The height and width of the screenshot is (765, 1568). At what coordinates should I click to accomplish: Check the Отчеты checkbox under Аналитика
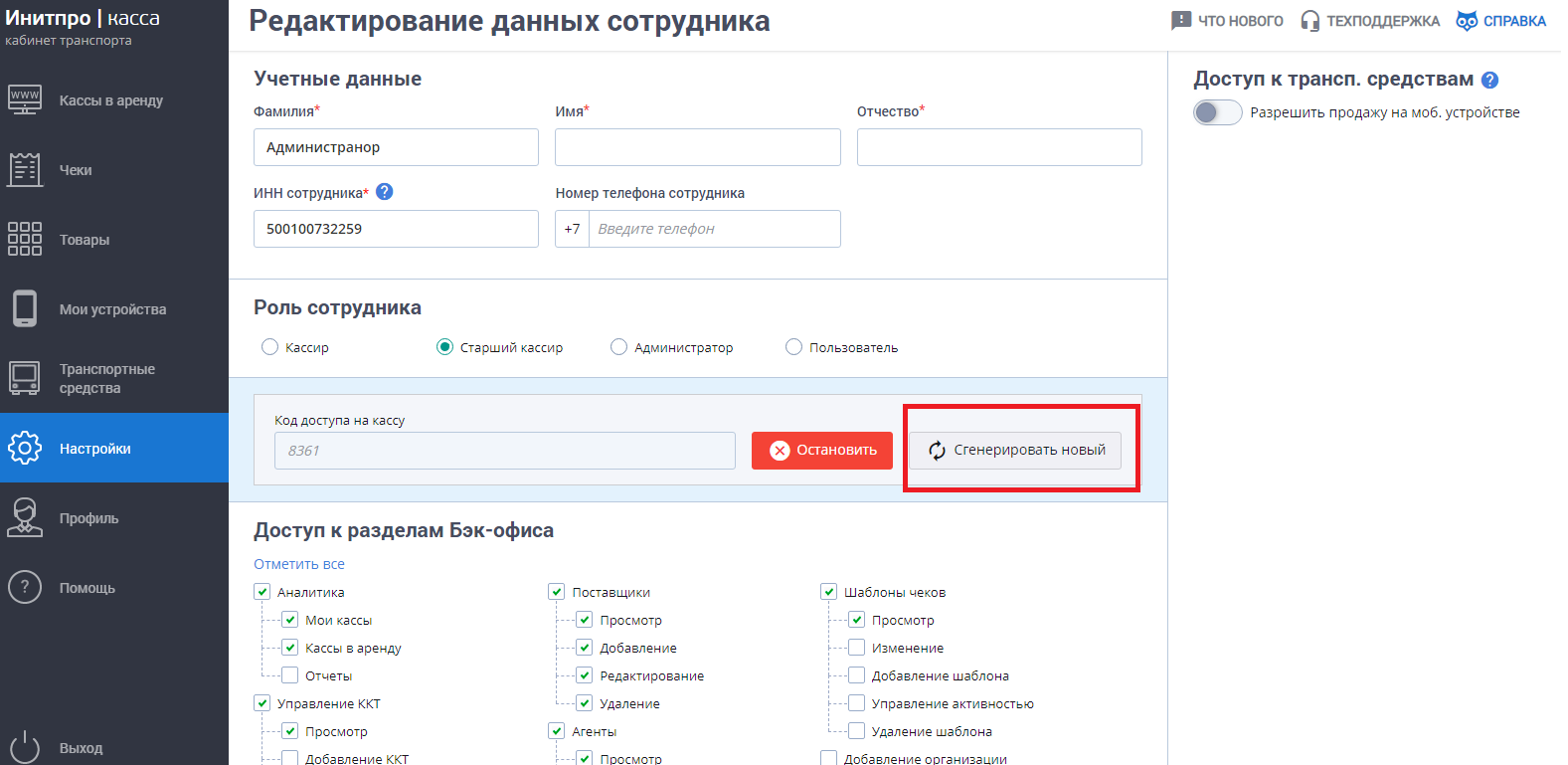coord(290,675)
